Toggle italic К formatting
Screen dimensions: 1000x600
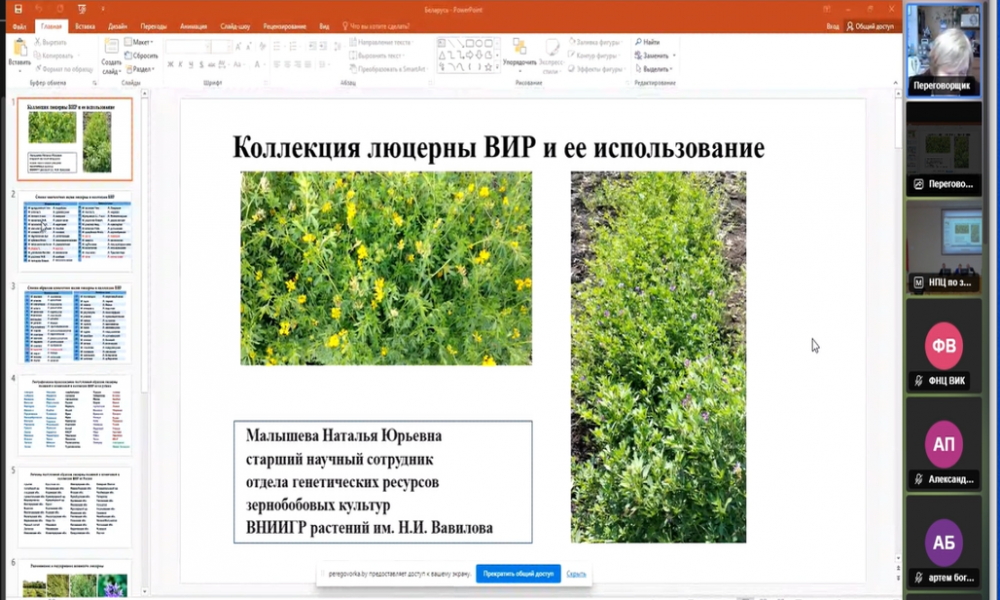tap(180, 64)
